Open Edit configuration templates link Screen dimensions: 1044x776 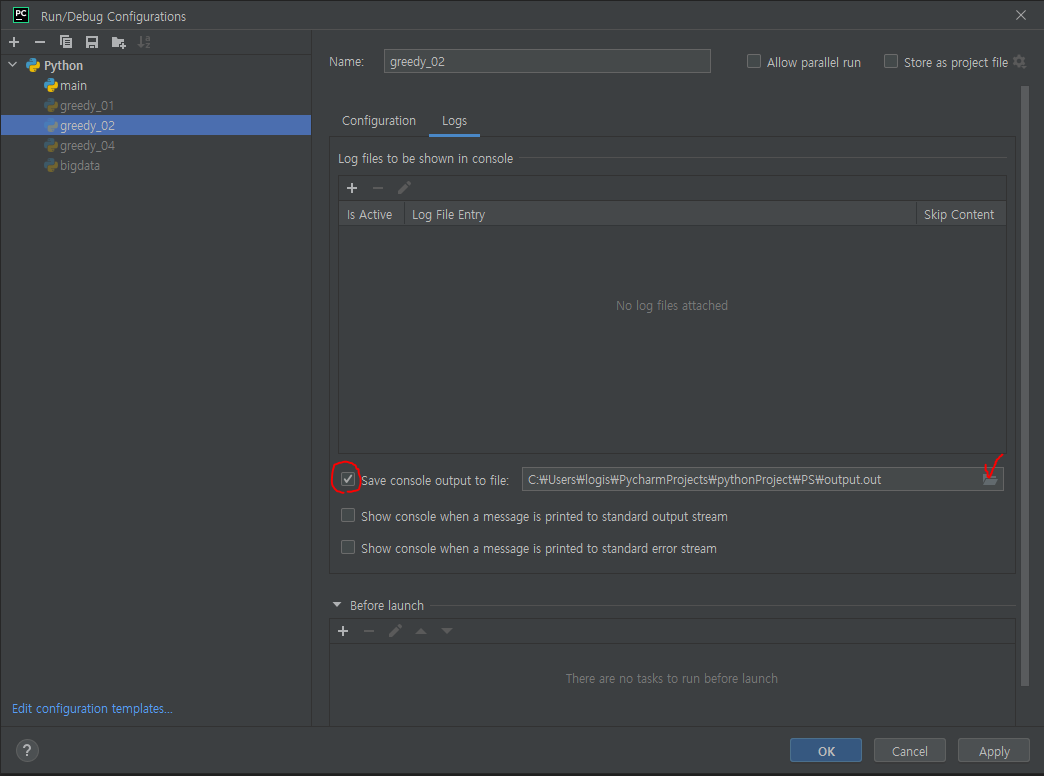92,709
